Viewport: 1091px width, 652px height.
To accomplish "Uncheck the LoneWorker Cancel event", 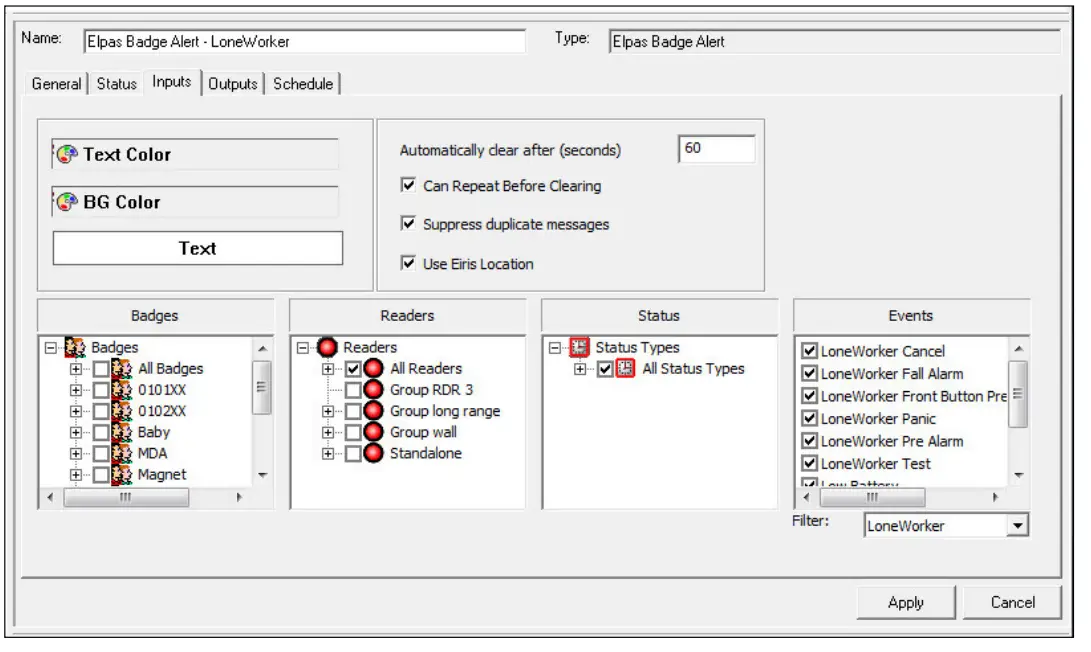I will (x=809, y=351).
